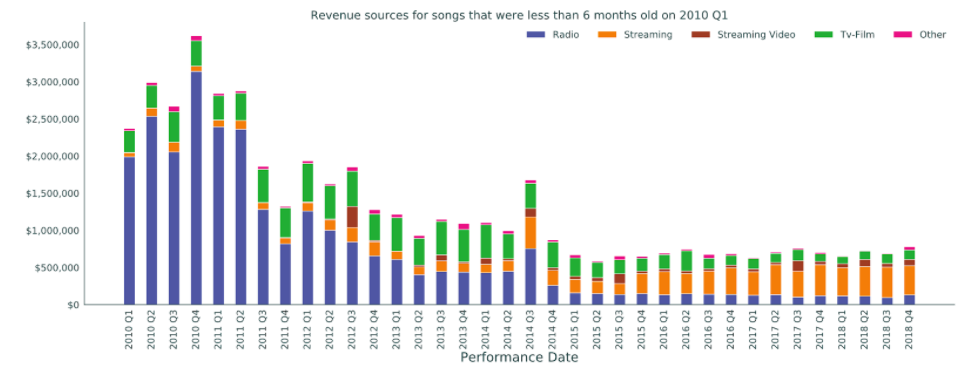The image size is (962, 368).
Task: Click the Streaming Video legend swatch
Action: point(700,35)
